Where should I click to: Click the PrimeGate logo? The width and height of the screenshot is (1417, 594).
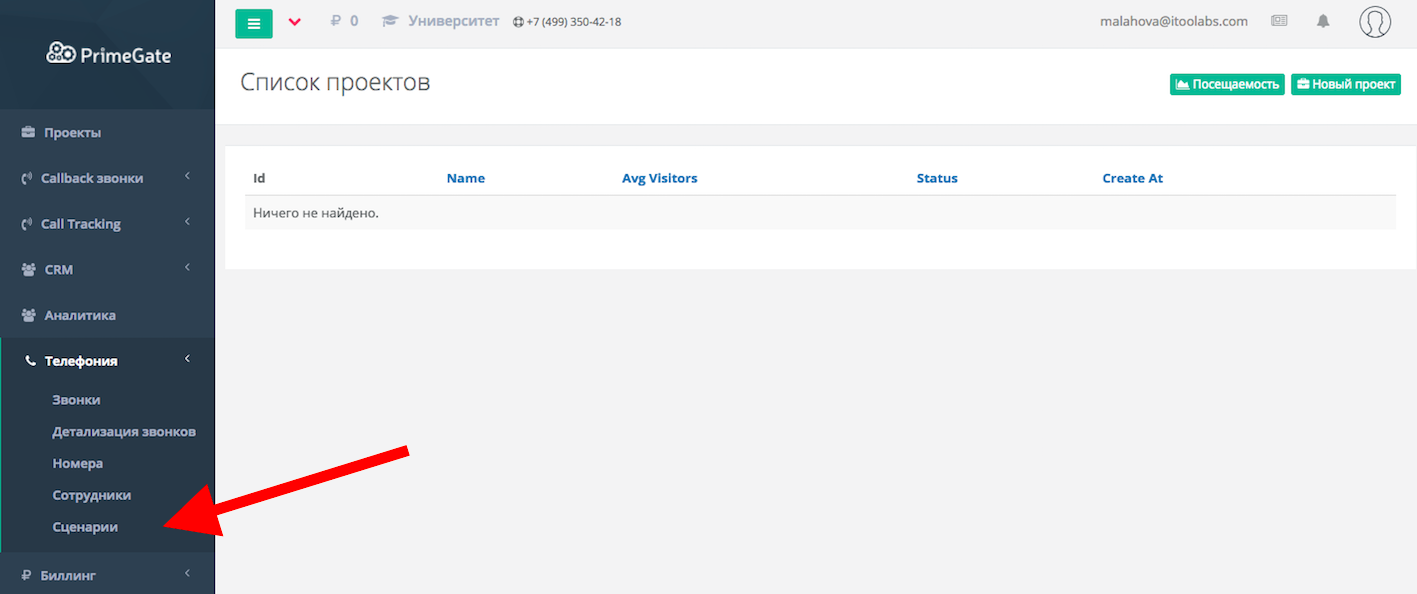pyautogui.click(x=108, y=54)
